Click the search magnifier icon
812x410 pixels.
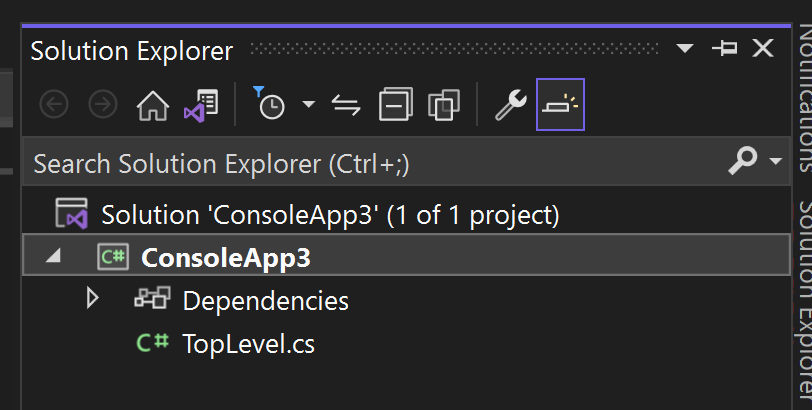tap(743, 161)
